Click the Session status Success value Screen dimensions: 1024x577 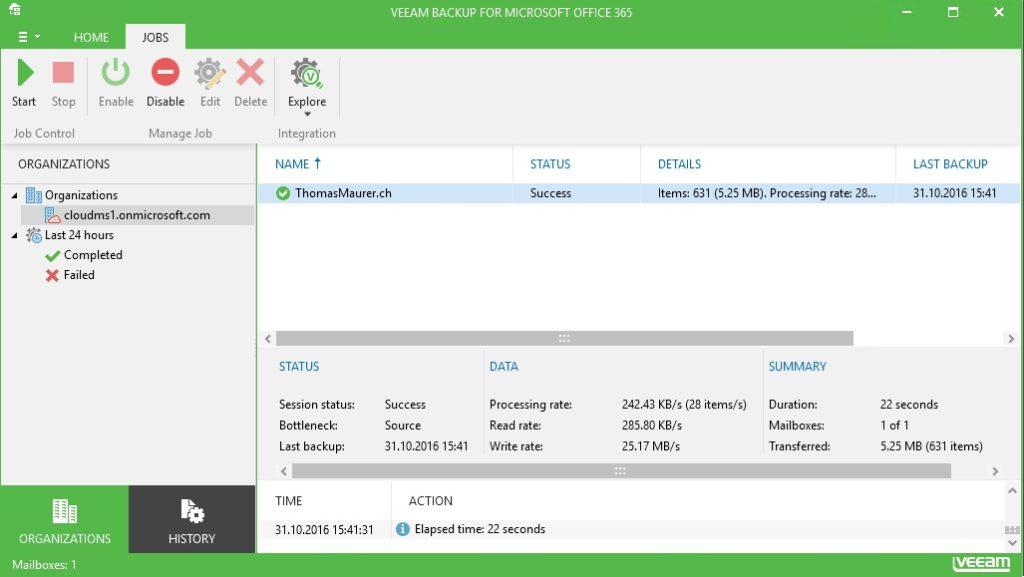pyautogui.click(x=405, y=405)
